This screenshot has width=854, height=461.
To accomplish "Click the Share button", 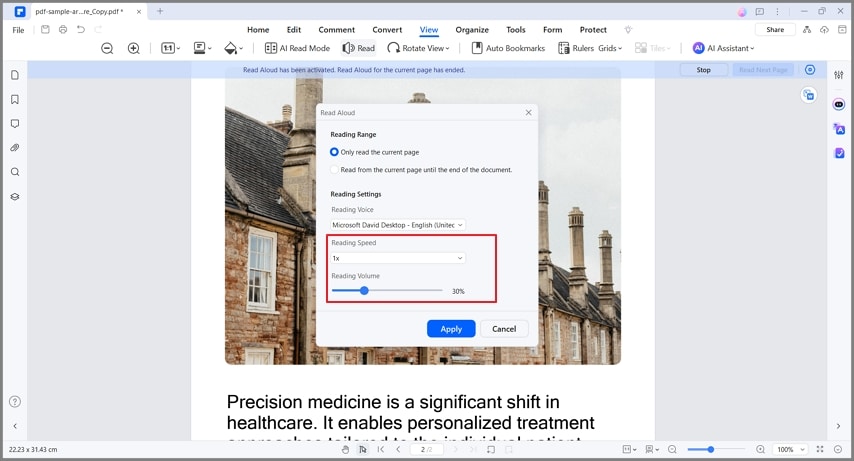I will click(775, 30).
